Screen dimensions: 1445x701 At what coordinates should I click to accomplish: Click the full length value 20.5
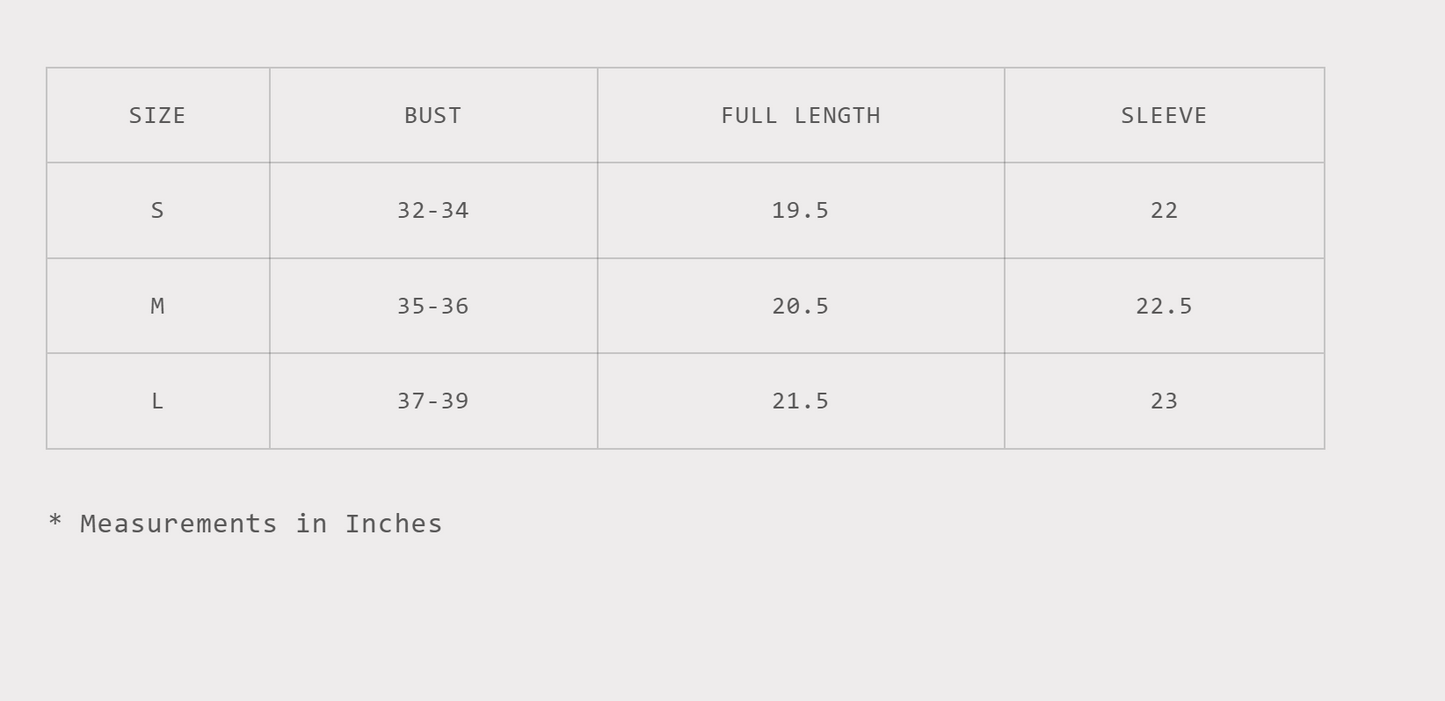[x=800, y=306]
